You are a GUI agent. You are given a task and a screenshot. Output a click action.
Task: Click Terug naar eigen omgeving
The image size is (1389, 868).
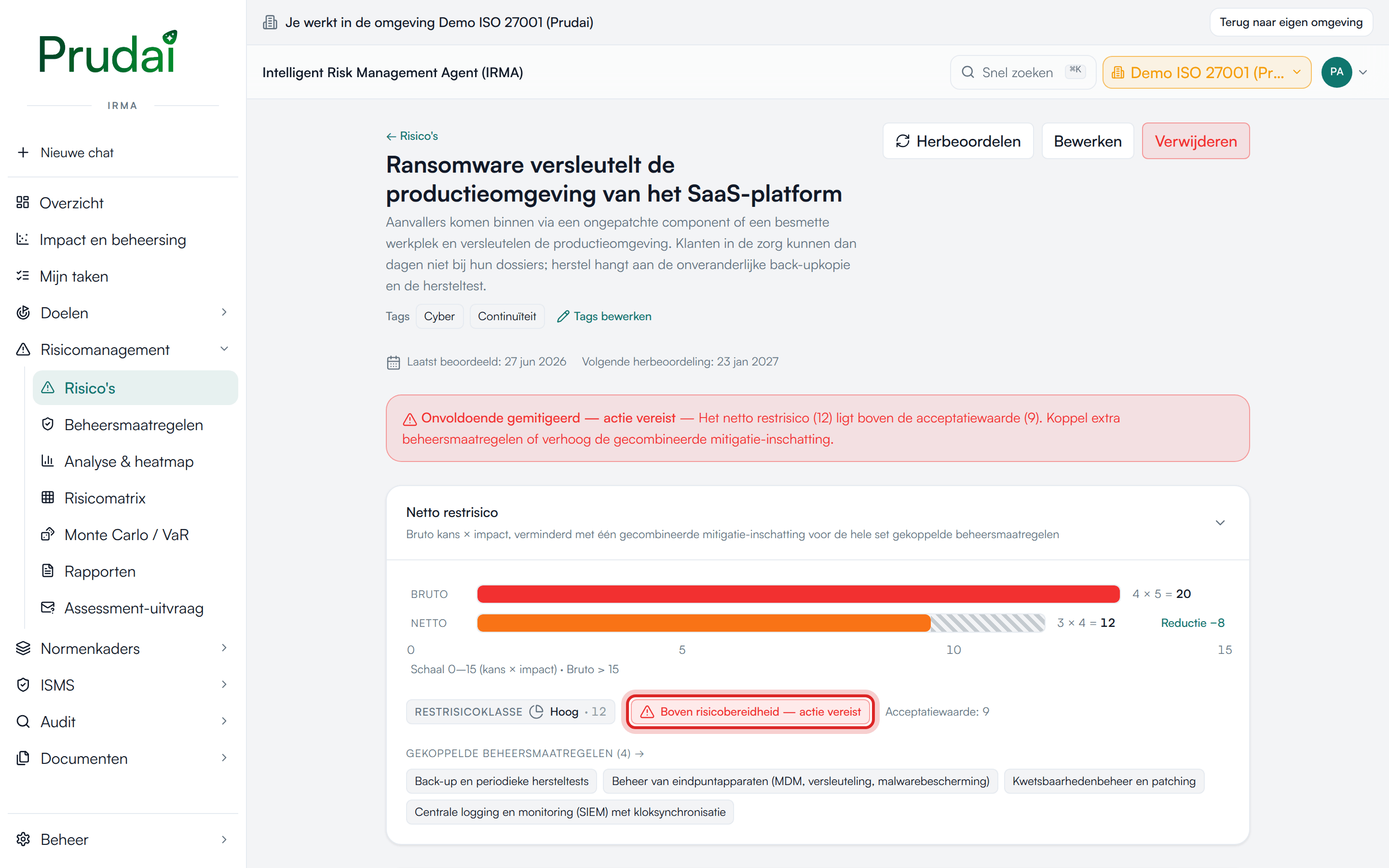click(x=1291, y=22)
